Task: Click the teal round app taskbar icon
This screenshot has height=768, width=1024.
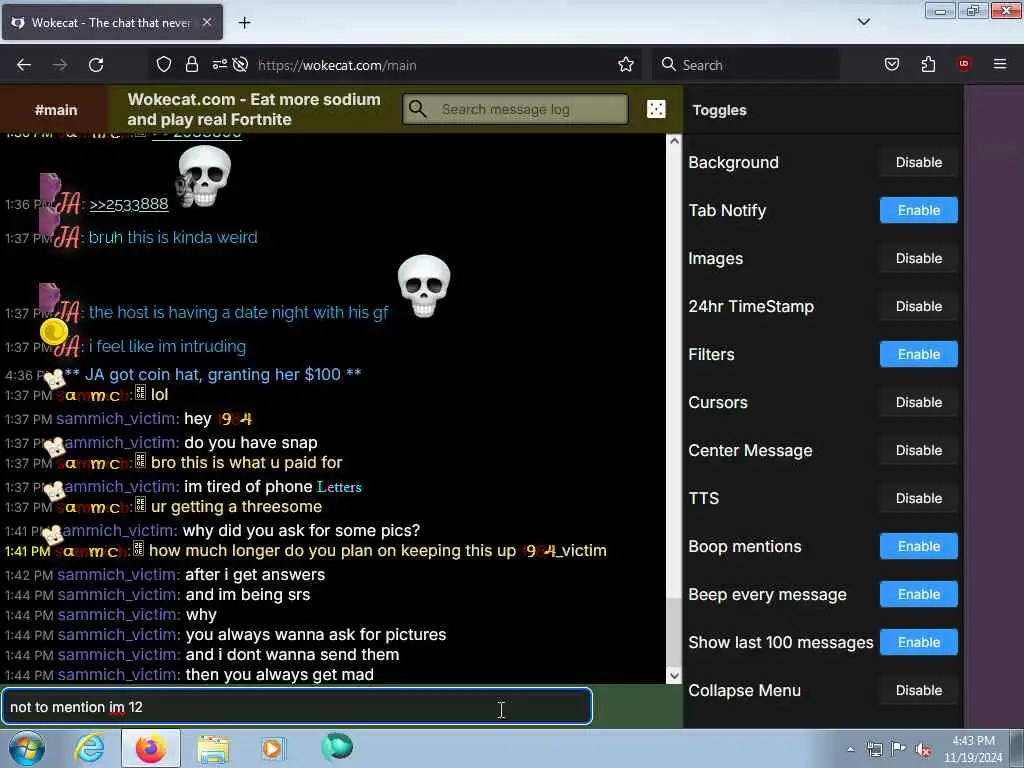Action: tap(337, 747)
